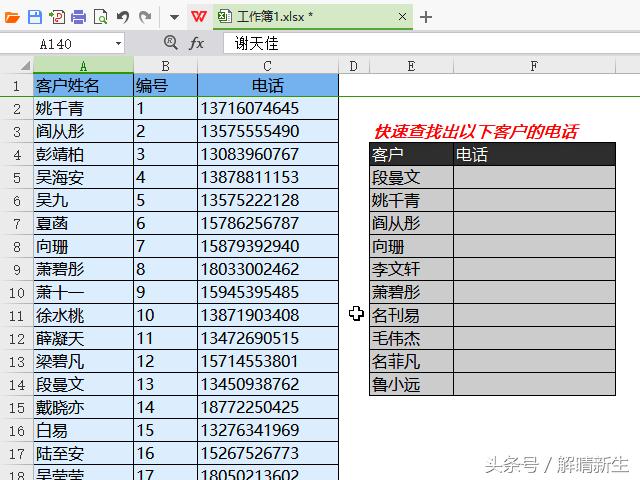Open the Name Box dropdown arrow
Viewport: 640px width, 480px height.
click(x=118, y=43)
